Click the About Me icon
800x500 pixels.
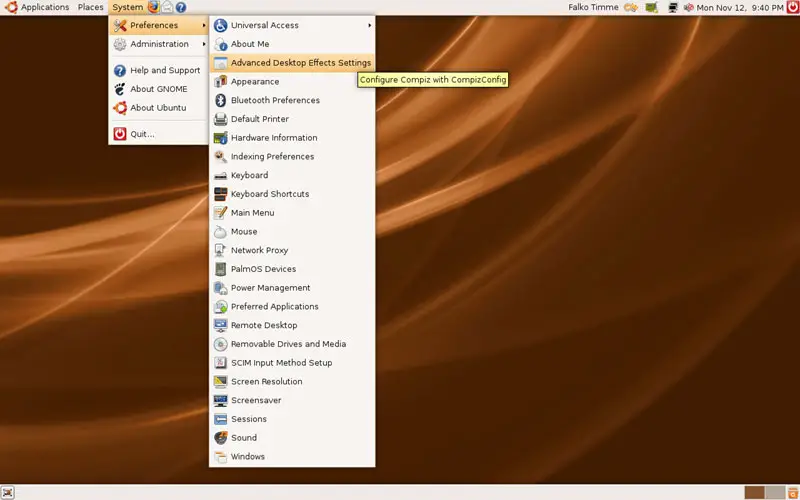point(220,44)
